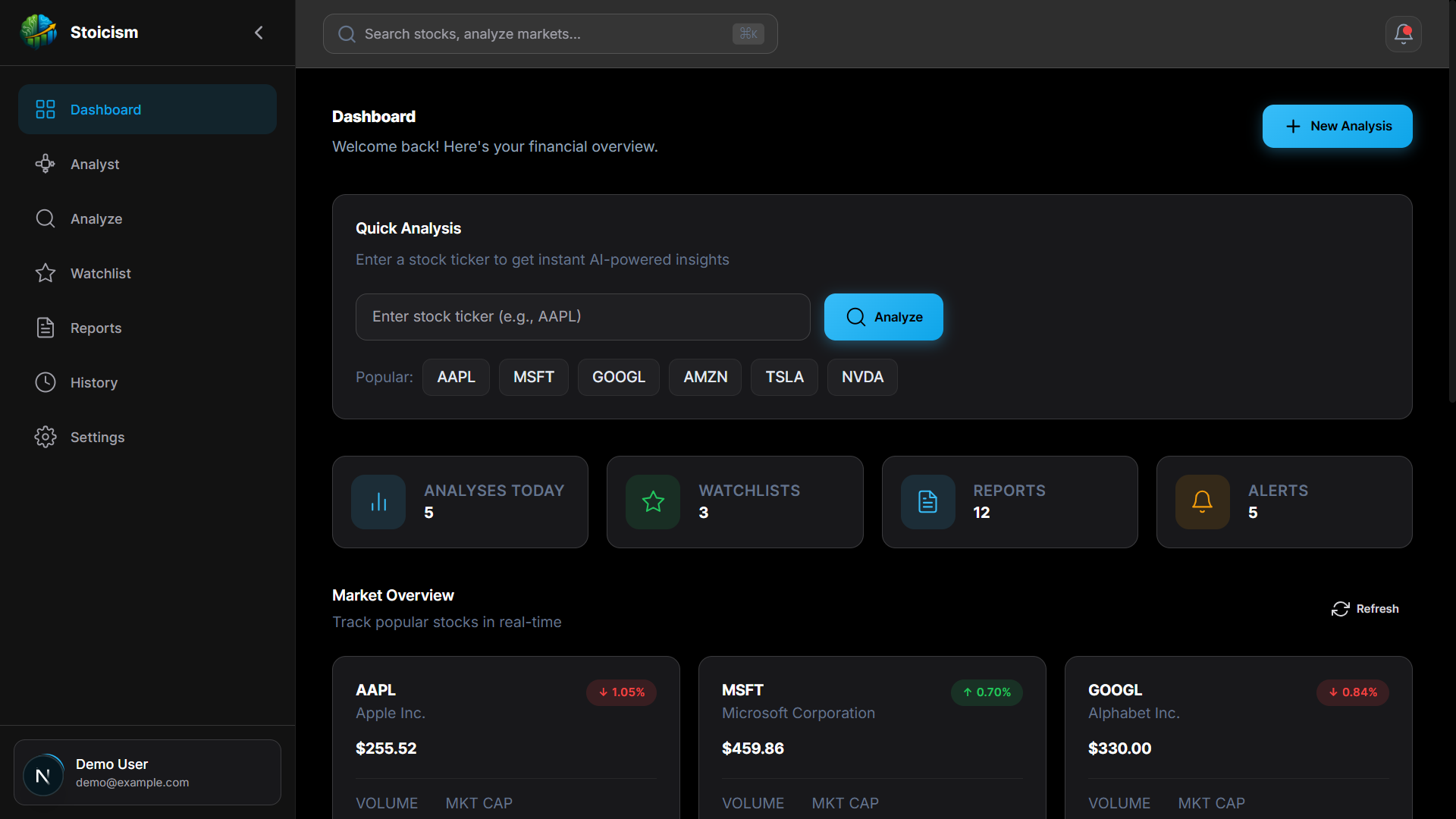Image resolution: width=1456 pixels, height=819 pixels.
Task: Click the REPORTS card document icon
Action: pyautogui.click(x=927, y=501)
